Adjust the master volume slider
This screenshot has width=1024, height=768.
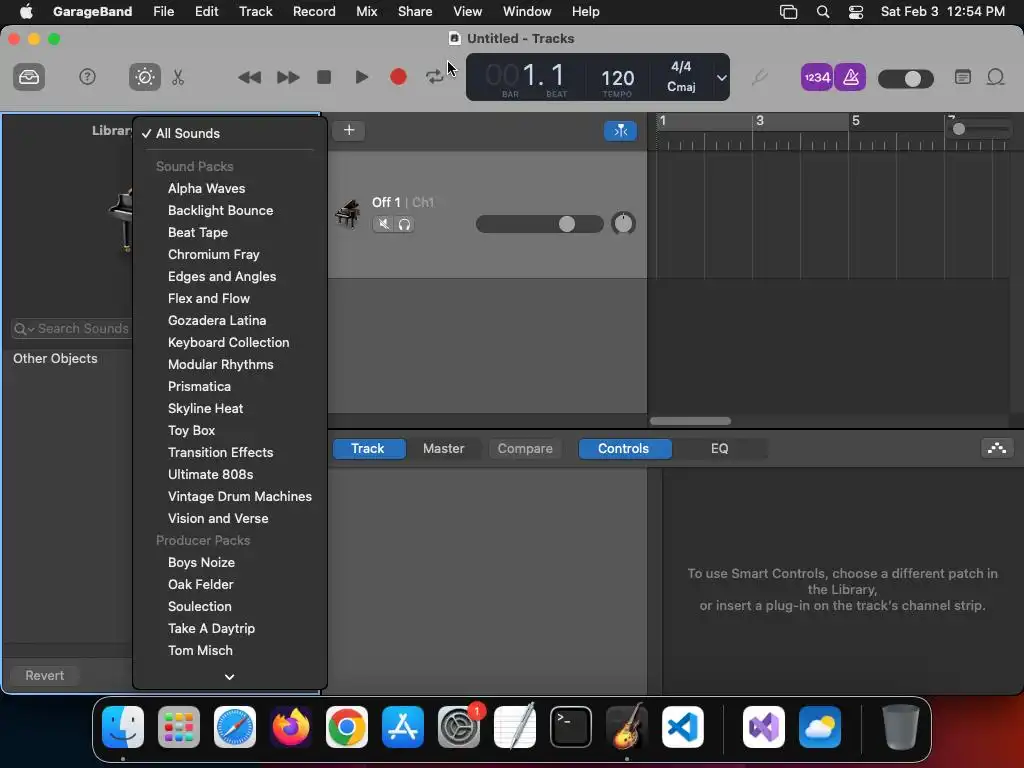tap(905, 79)
